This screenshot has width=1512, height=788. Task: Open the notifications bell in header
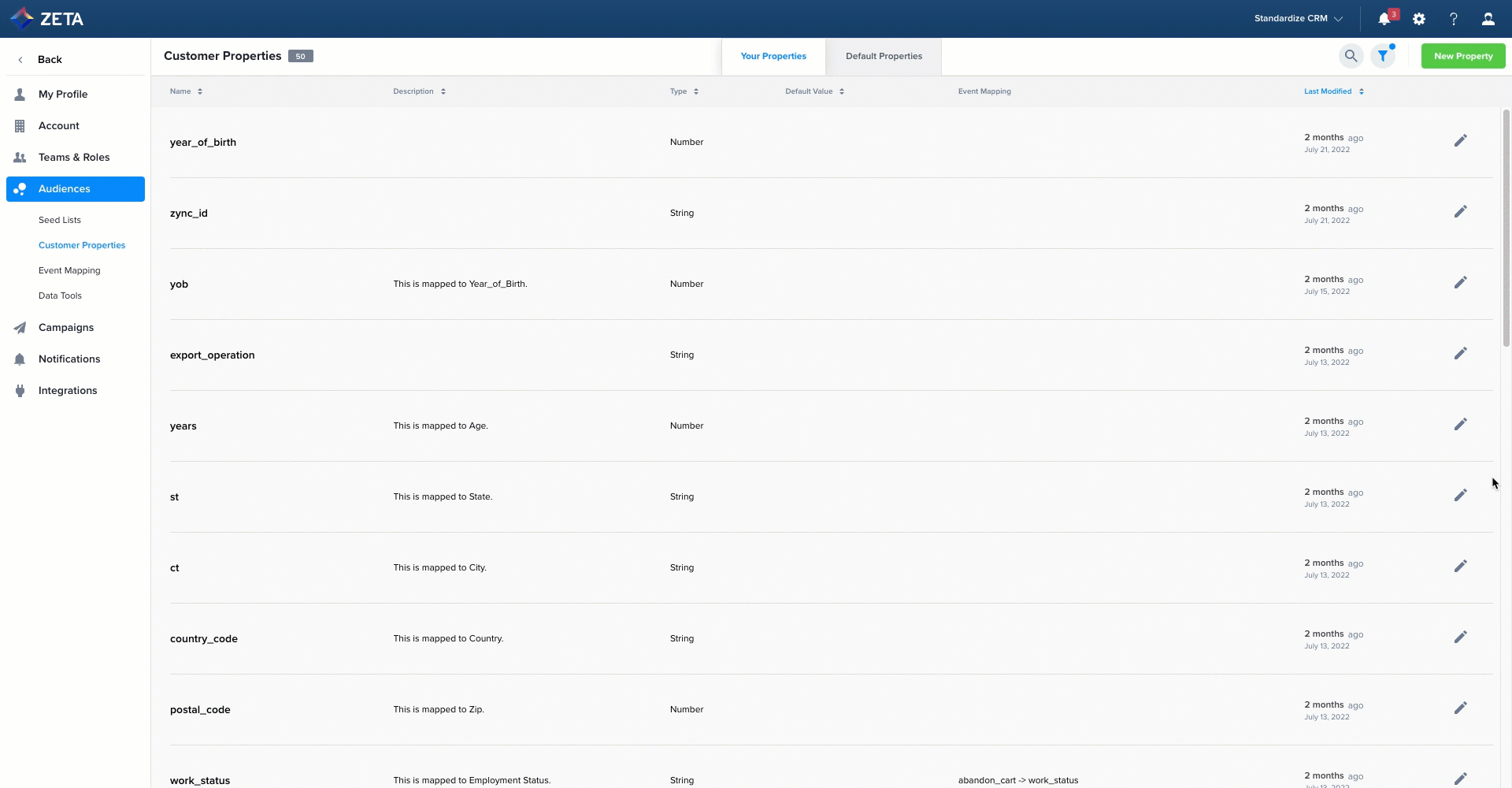pos(1384,19)
